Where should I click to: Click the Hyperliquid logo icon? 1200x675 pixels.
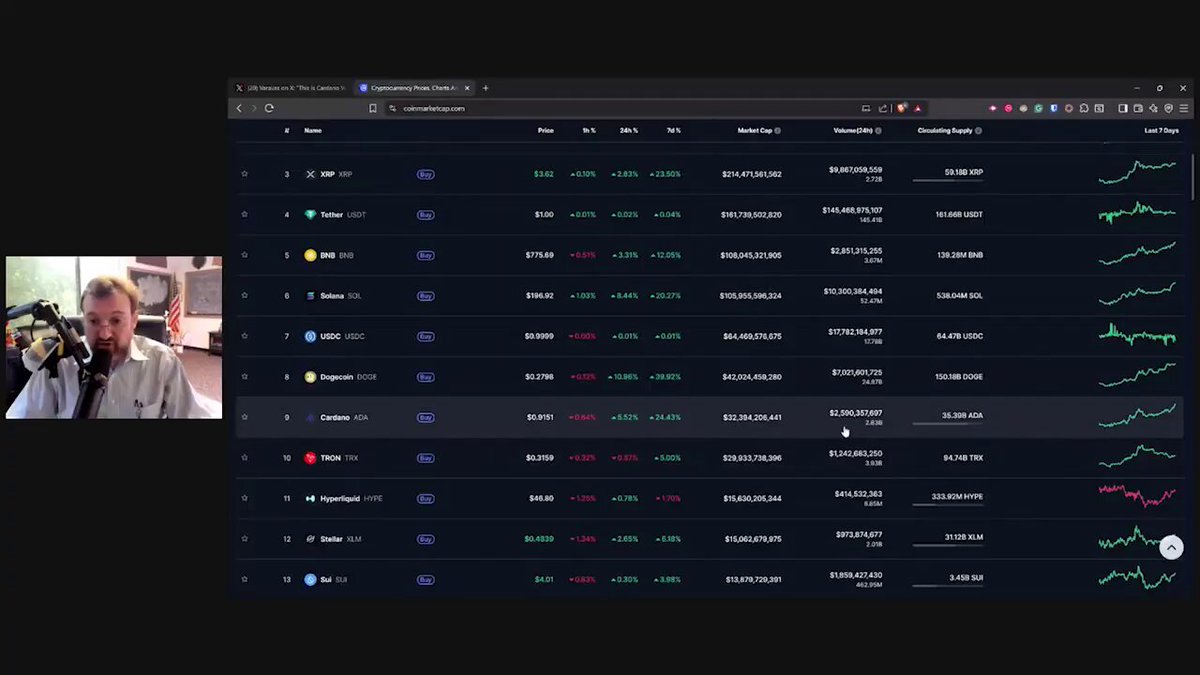coord(310,498)
